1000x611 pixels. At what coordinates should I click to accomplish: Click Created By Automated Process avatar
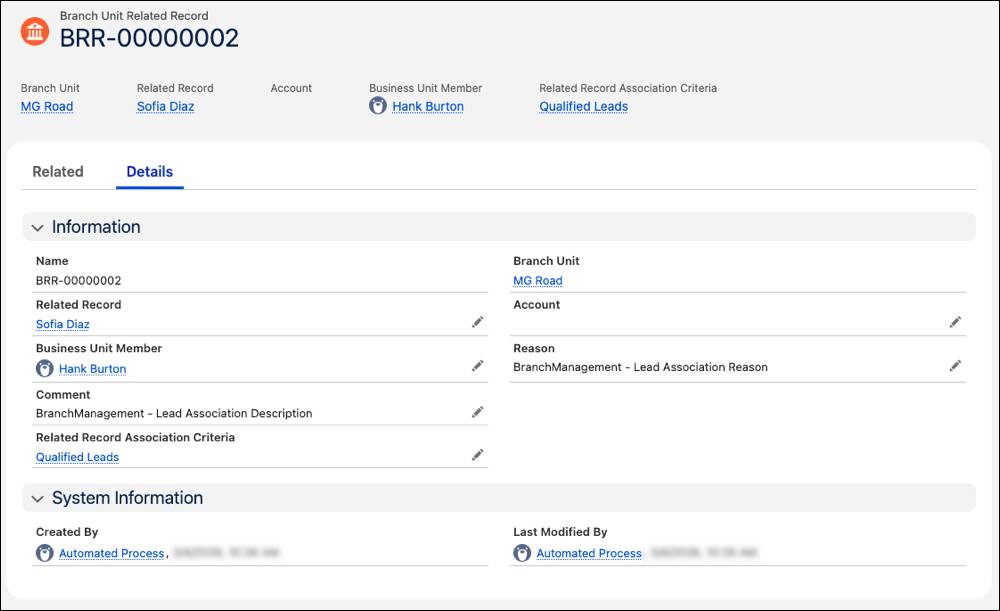[x=45, y=553]
